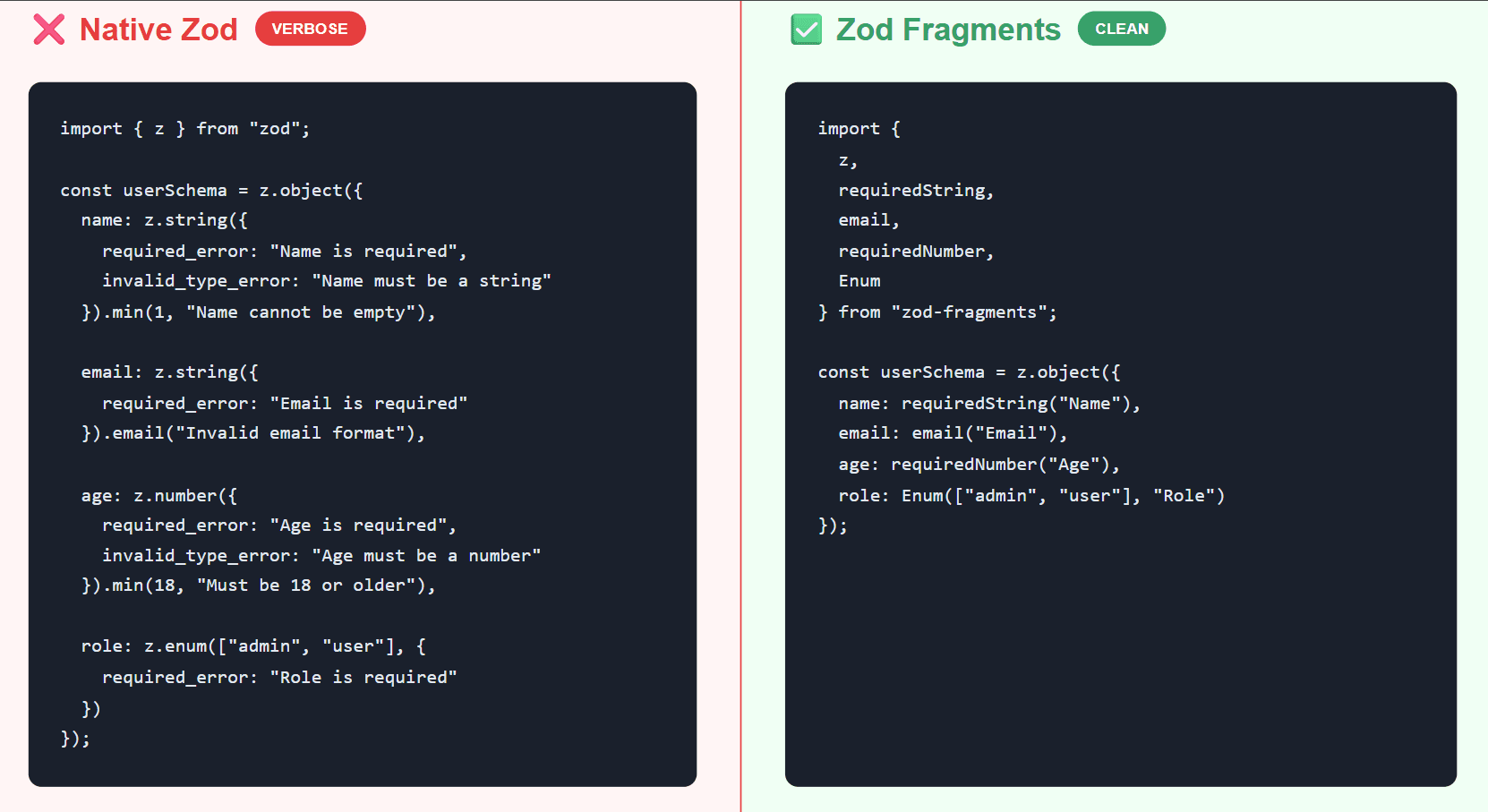Click the "Name cannot be empty" min line

click(258, 312)
